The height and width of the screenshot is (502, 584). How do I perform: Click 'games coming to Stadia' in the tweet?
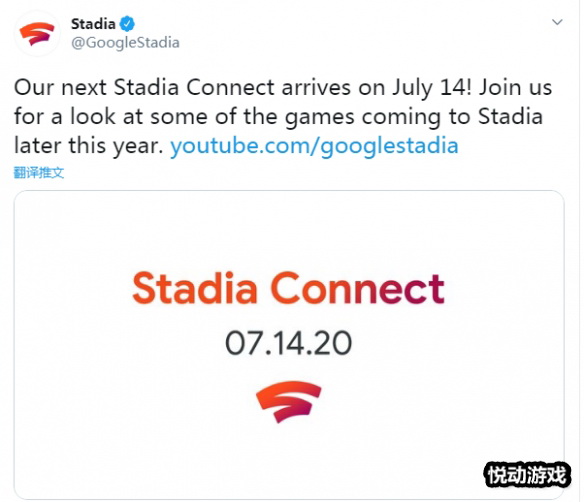pos(413,117)
